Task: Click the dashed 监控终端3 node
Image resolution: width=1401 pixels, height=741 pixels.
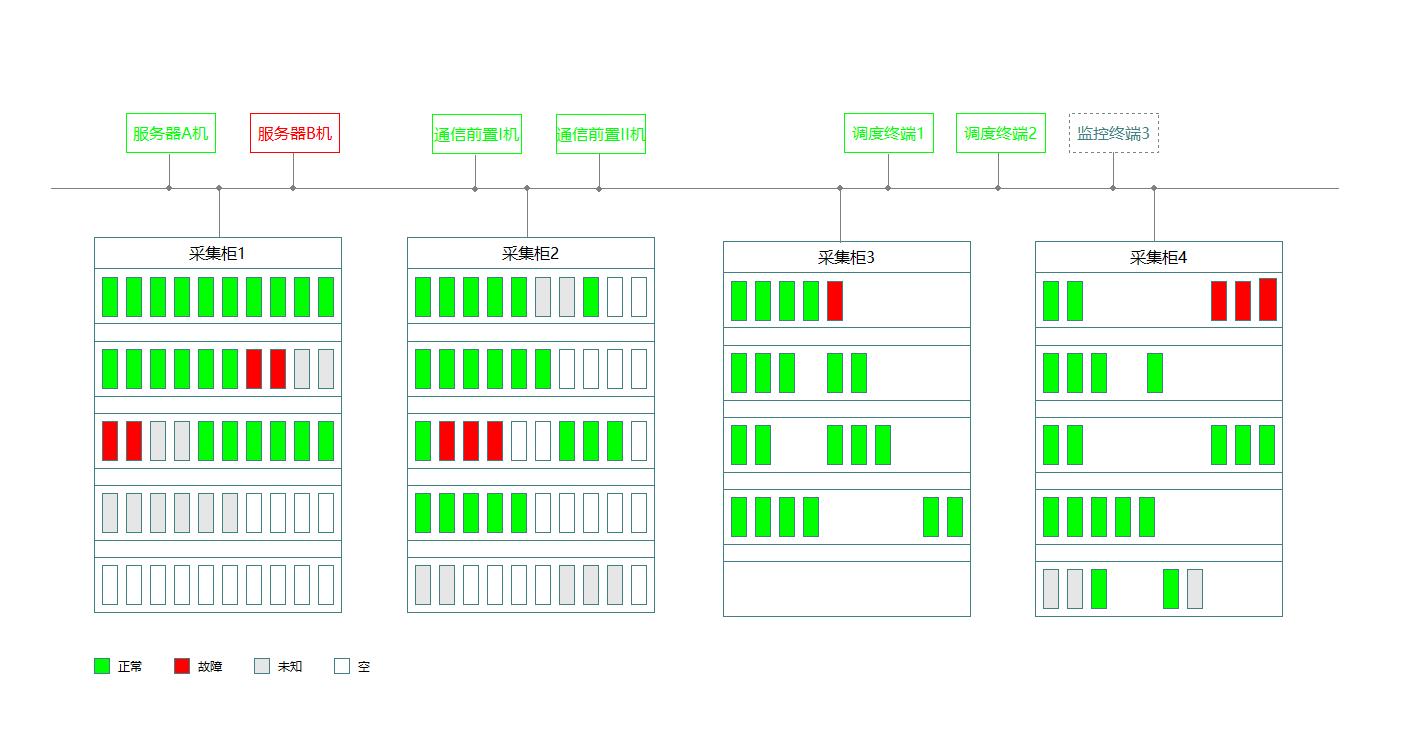Action: point(1114,133)
